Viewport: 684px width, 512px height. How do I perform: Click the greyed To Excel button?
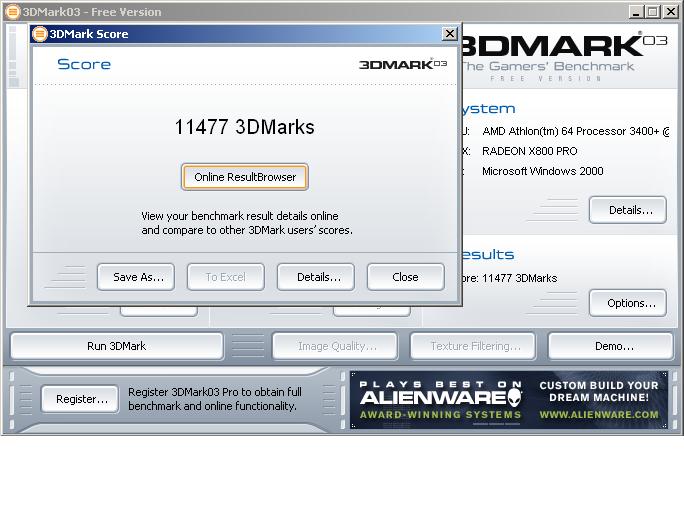[x=226, y=277]
